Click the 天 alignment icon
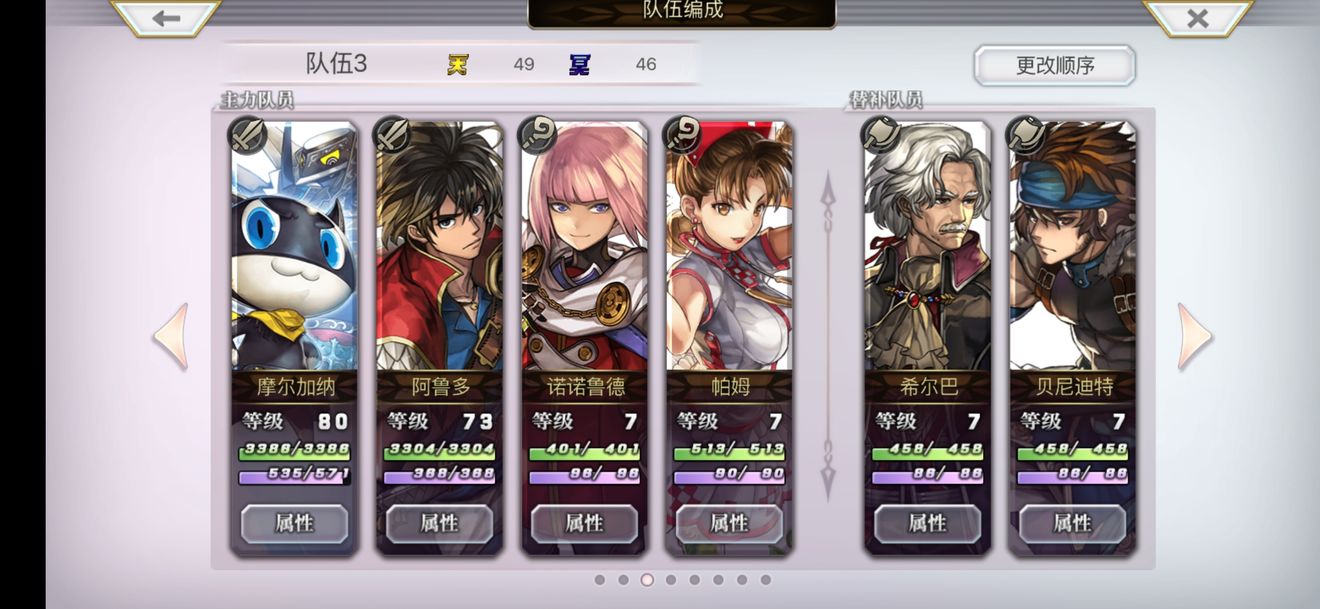Viewport: 1320px width, 609px height. (458, 65)
